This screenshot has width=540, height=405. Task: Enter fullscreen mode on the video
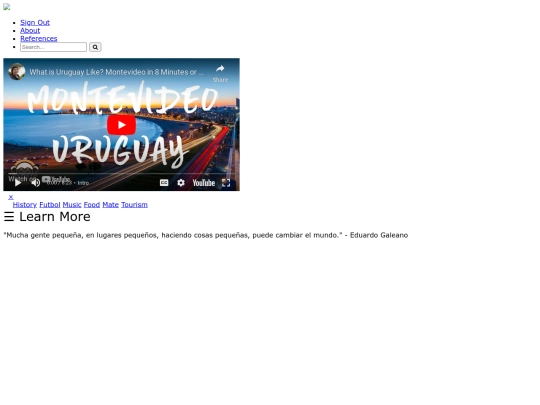pyautogui.click(x=226, y=183)
